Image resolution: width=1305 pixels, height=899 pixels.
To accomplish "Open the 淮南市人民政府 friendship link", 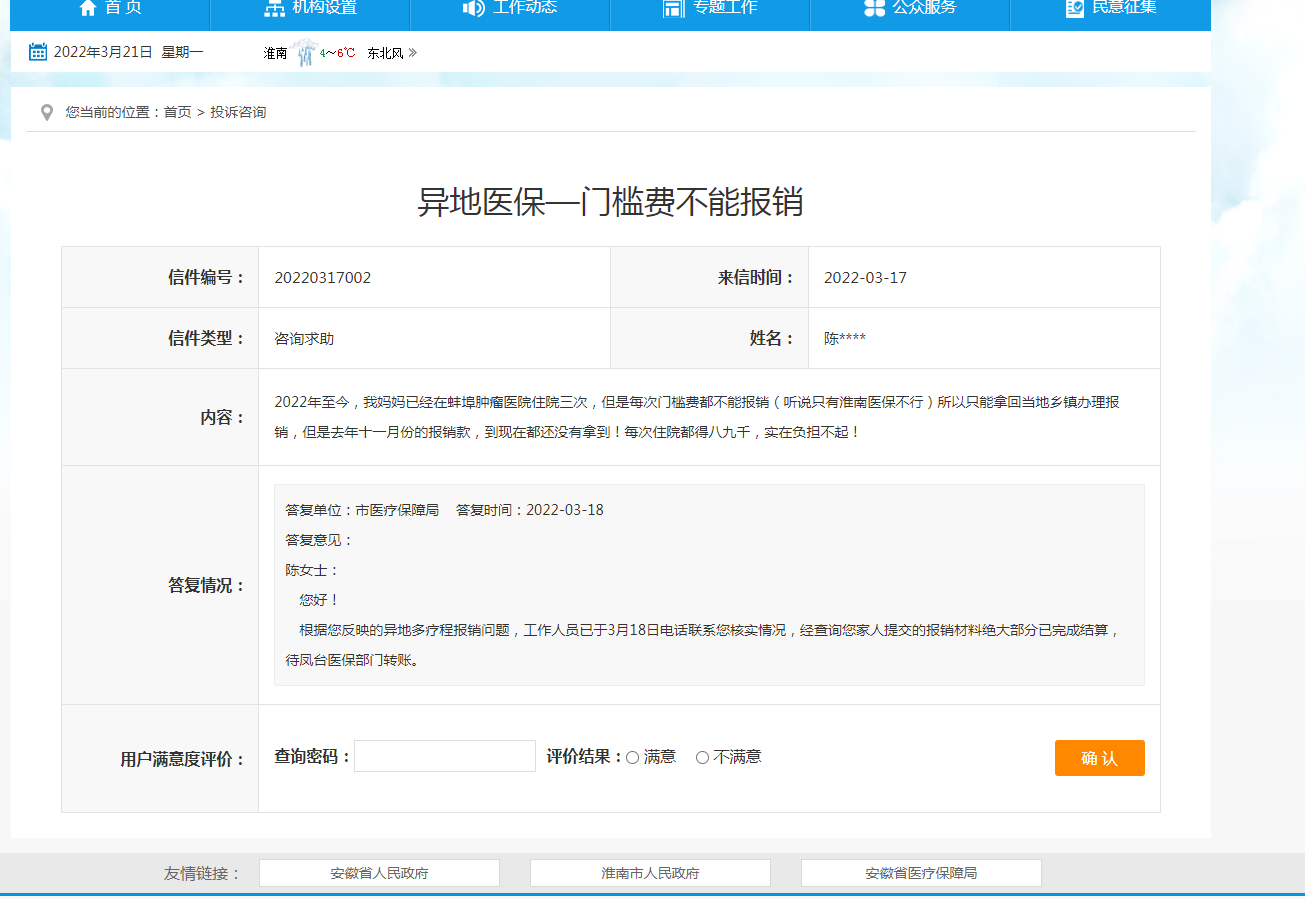I will (x=649, y=872).
